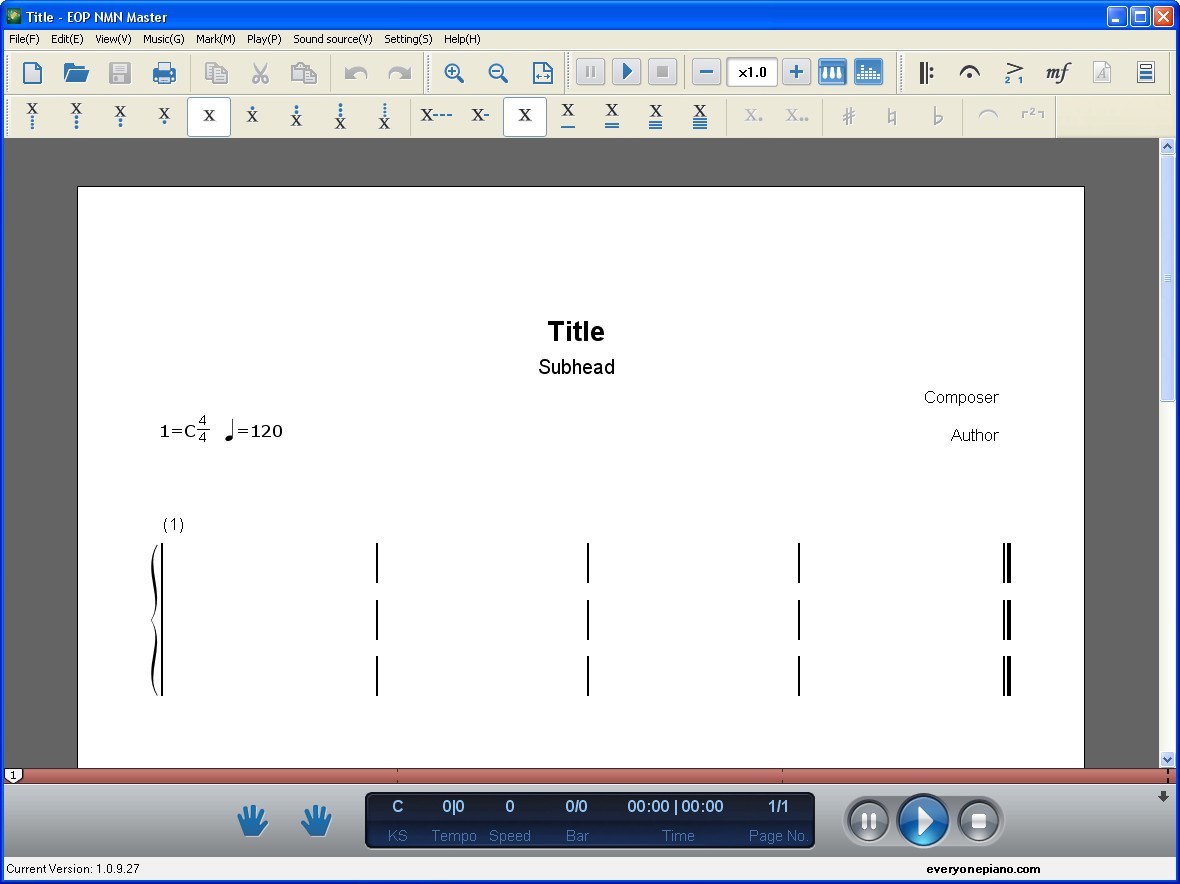Image resolution: width=1180 pixels, height=884 pixels.
Task: Click the Title text on the sheet
Action: click(576, 332)
